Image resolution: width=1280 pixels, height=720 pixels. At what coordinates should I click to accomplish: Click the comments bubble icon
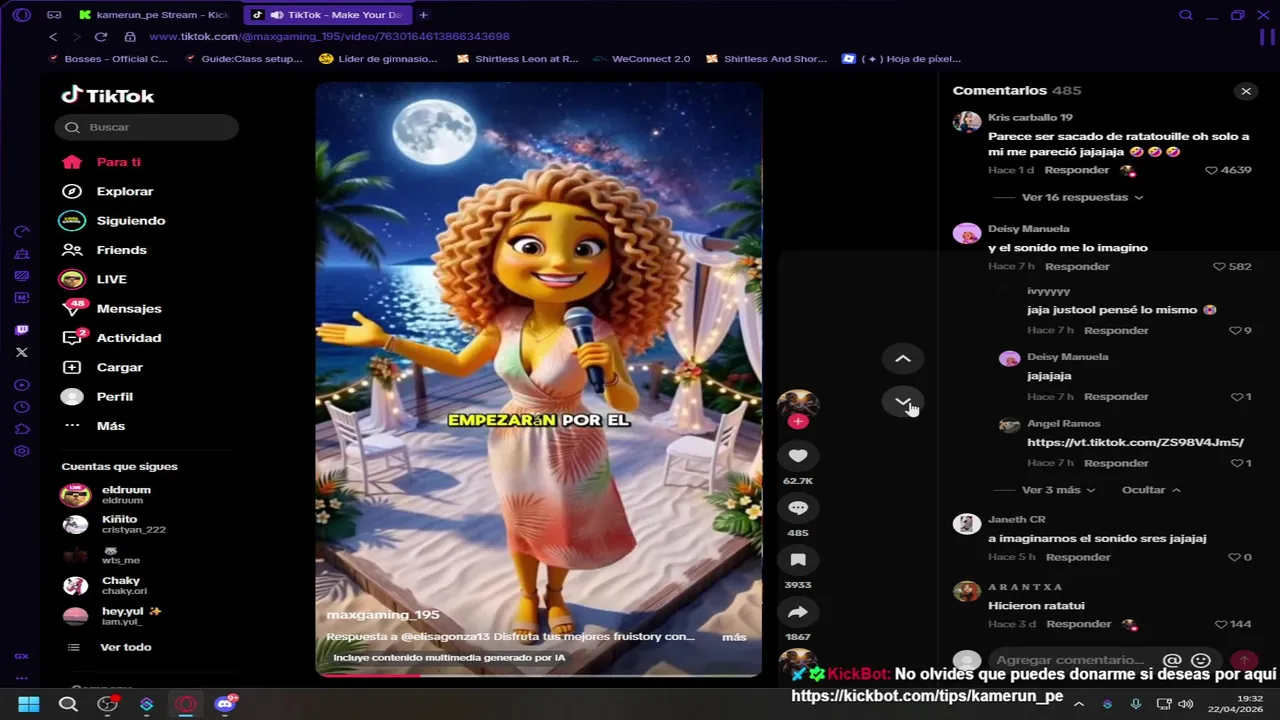(x=798, y=508)
